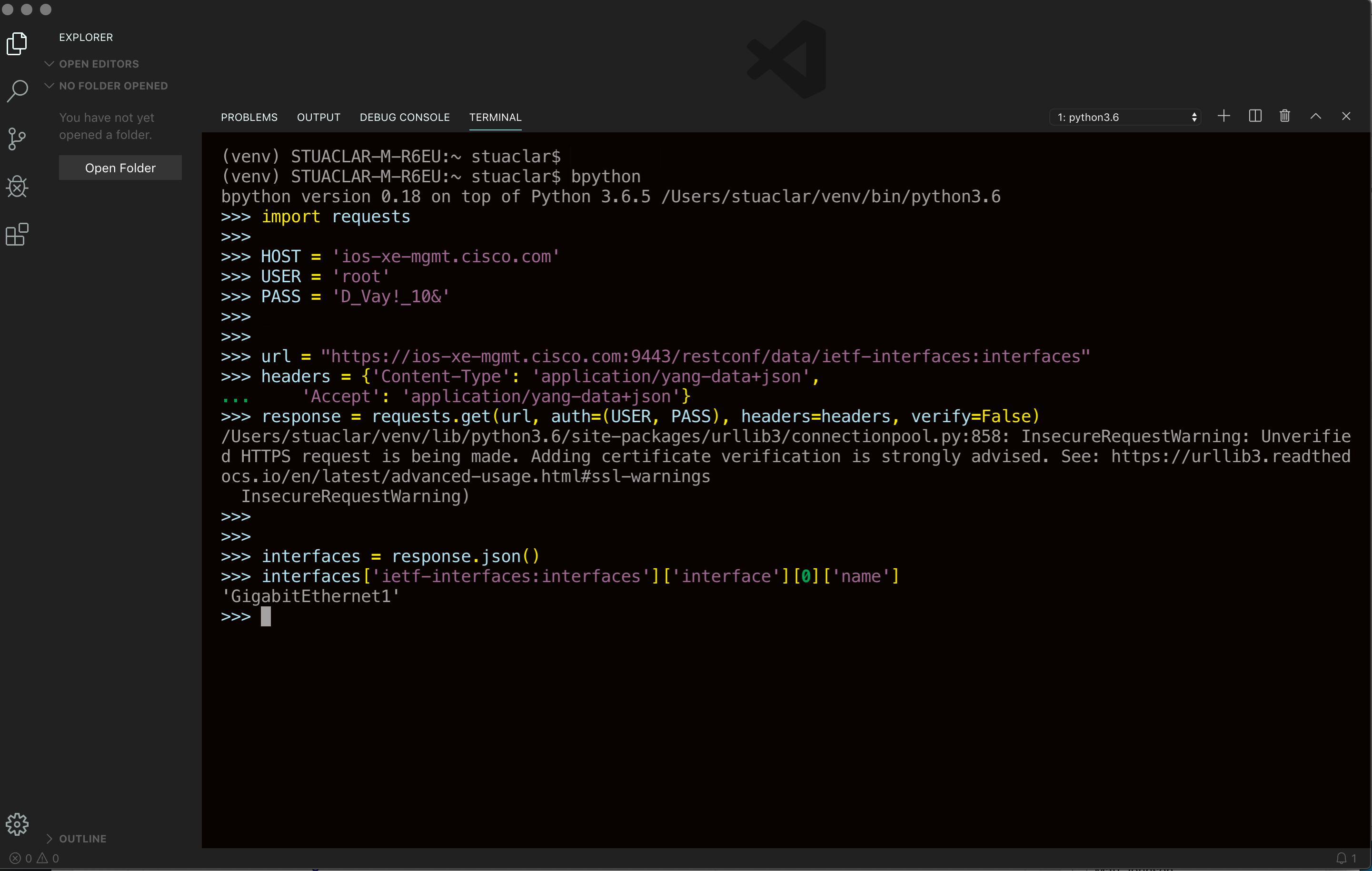Viewport: 1372px width, 871px height.
Task: Open the Search view icon
Action: coord(17,90)
